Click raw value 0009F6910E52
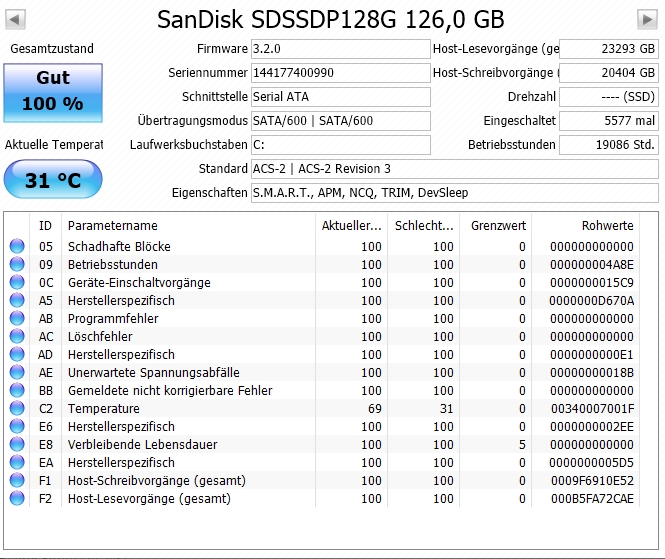The height and width of the screenshot is (559, 665). point(592,481)
